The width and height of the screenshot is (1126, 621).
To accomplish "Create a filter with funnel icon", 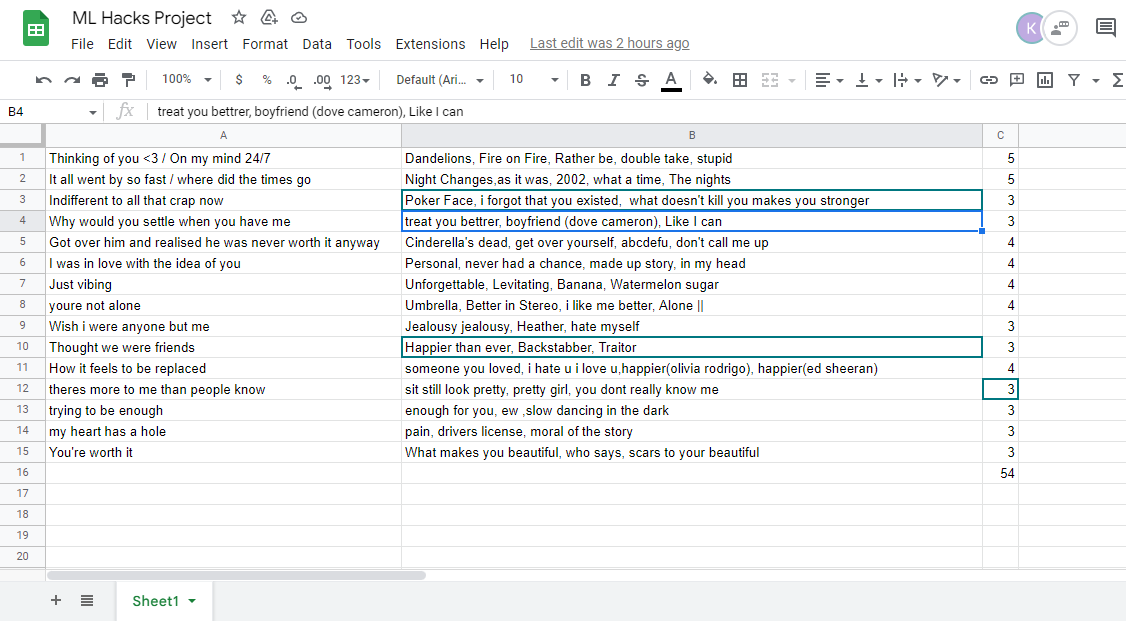I will tap(1074, 80).
